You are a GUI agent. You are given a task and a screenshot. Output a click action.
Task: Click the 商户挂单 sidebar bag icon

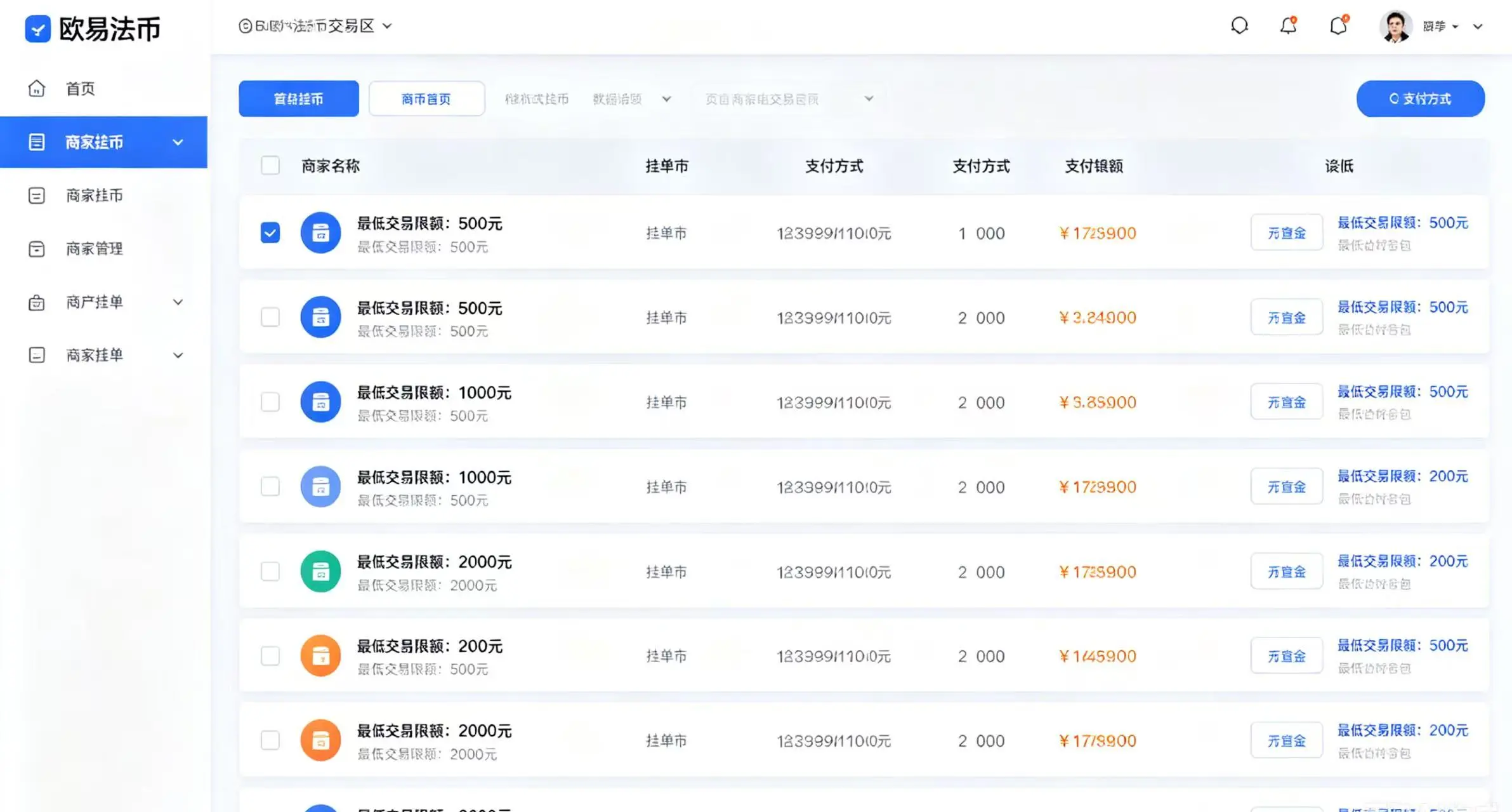point(37,302)
